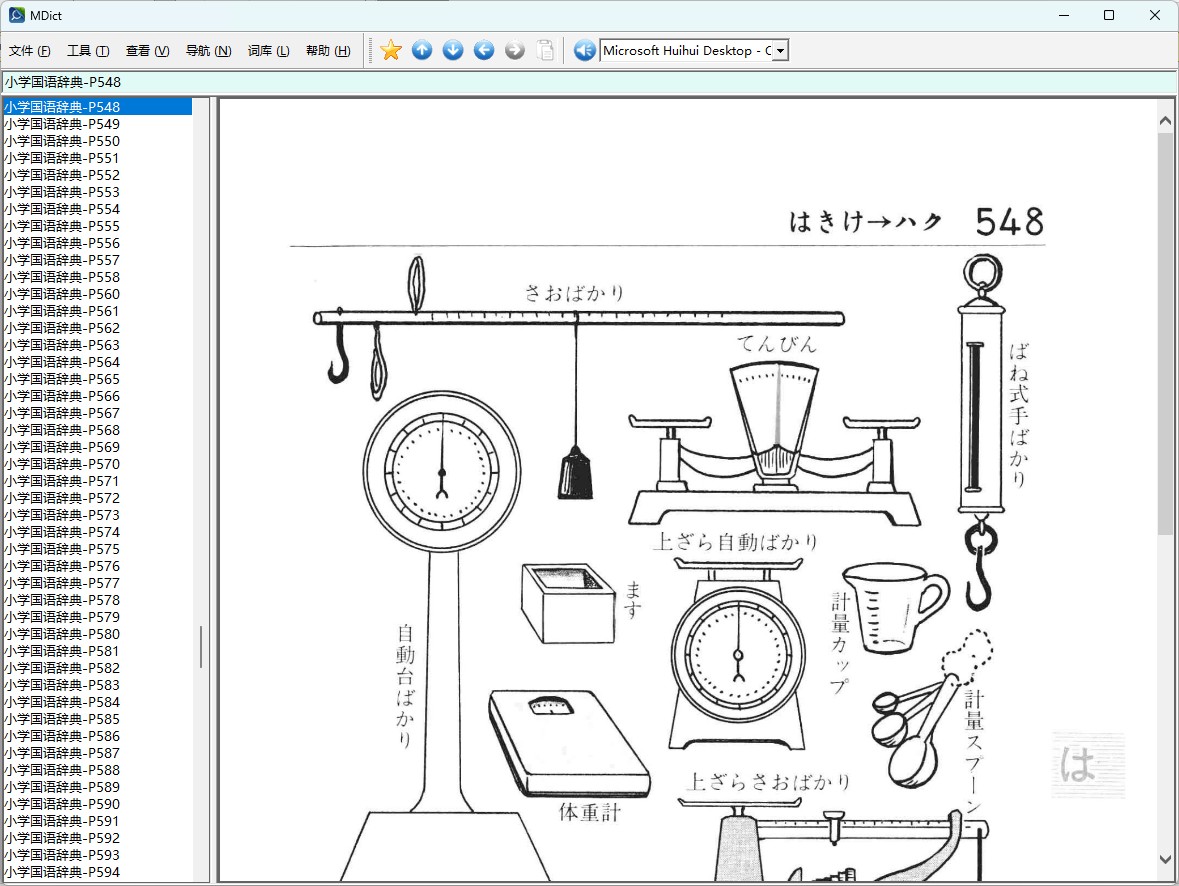This screenshot has width=1179, height=886.
Task: Open the 帮助 (H) menu
Action: click(328, 50)
